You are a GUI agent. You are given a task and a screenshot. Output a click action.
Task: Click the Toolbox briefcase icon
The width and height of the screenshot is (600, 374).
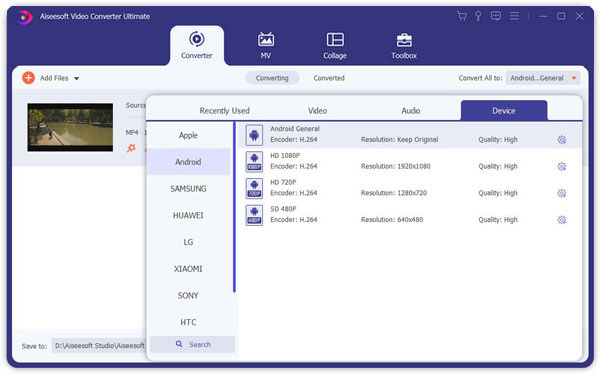coord(404,40)
